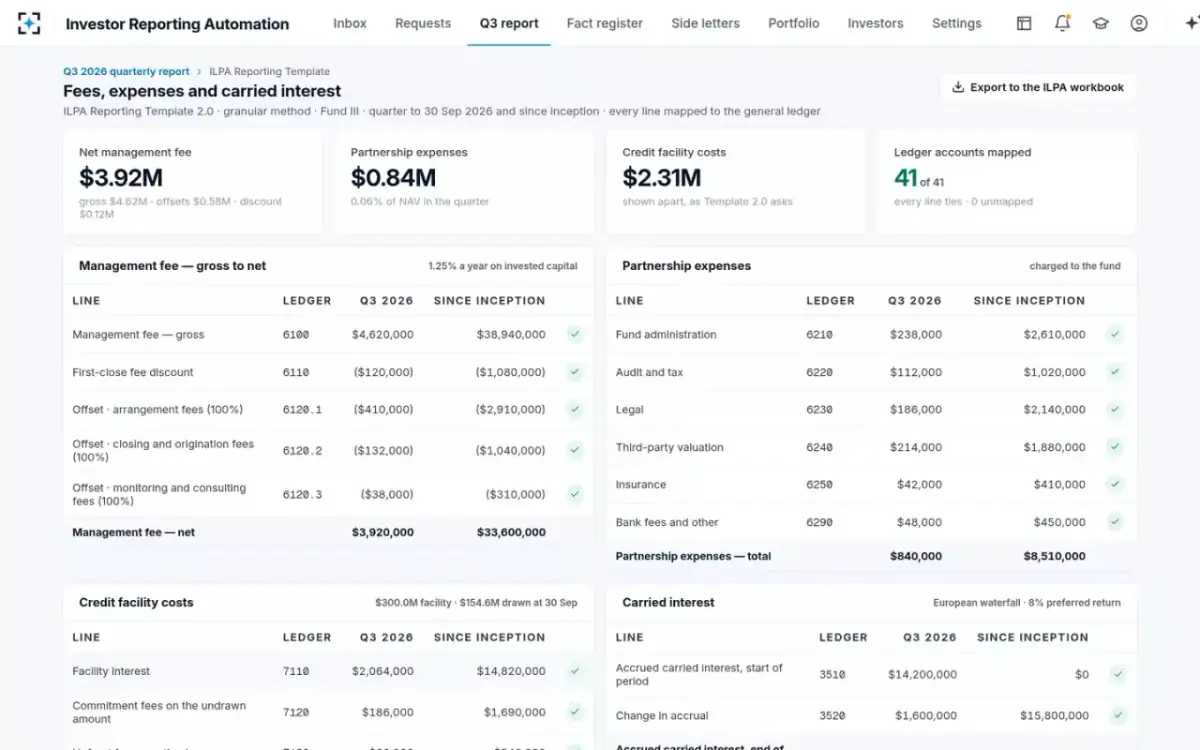Click the Carried interest section heading
Screen dimensions: 1200x750
coord(668,603)
